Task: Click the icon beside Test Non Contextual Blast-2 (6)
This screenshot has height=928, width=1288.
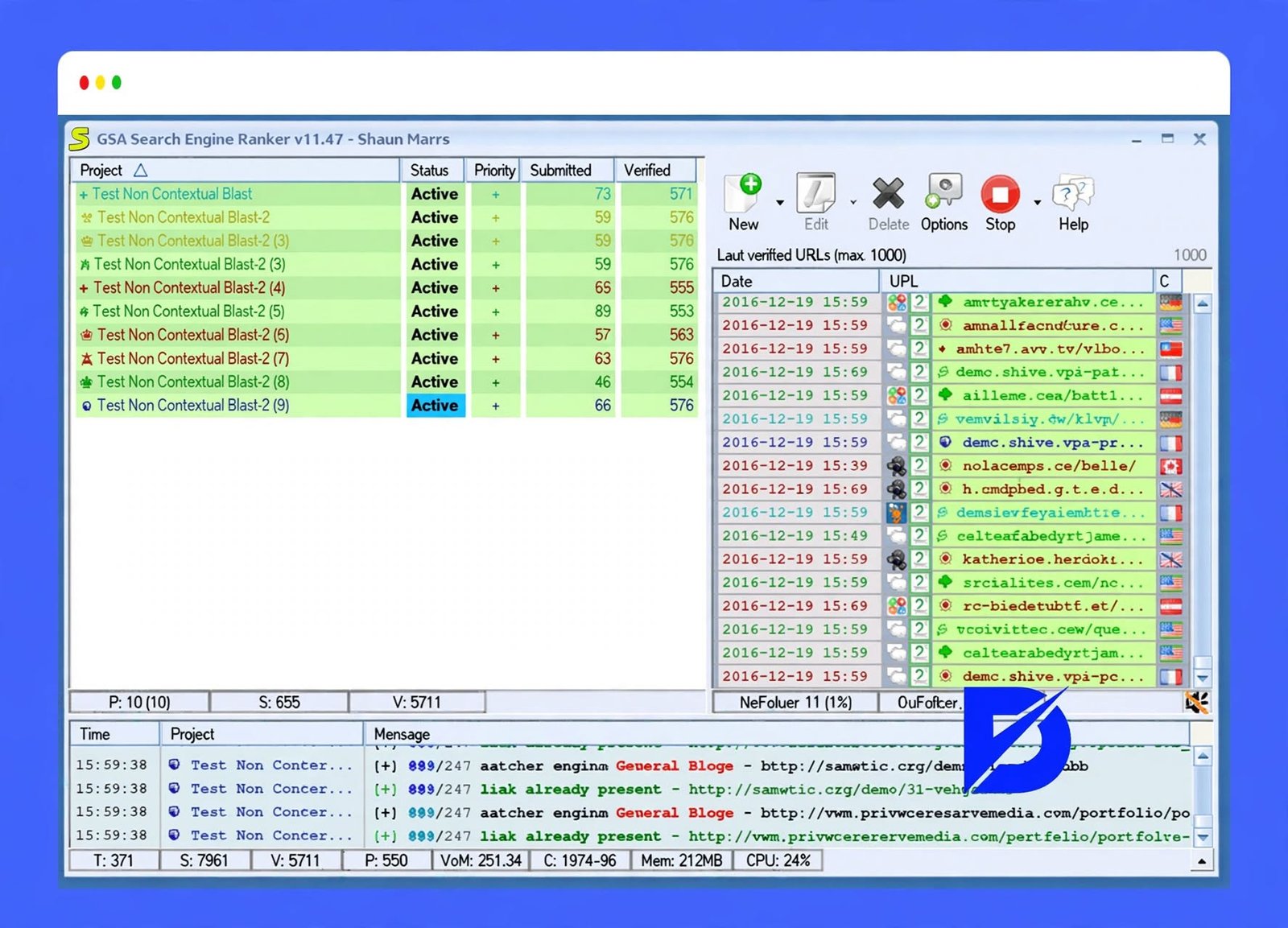Action: coord(86,334)
